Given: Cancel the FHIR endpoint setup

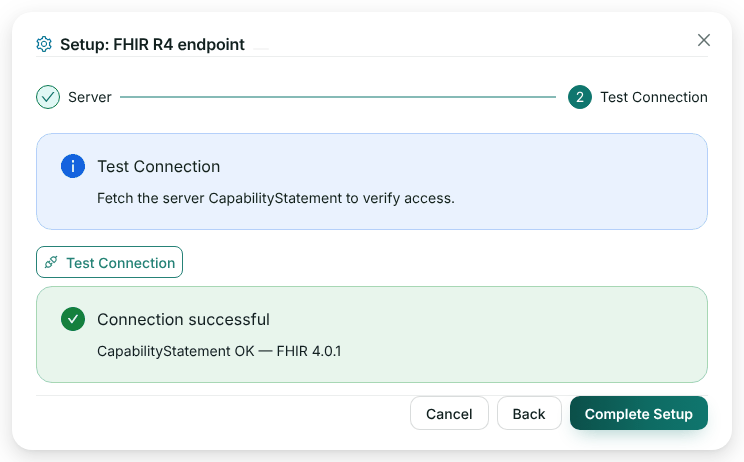Looking at the screenshot, I should [x=449, y=413].
